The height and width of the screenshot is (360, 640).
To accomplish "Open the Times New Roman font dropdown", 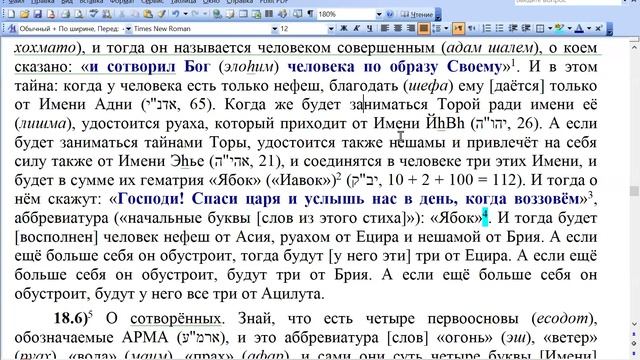I will tap(275, 29).
